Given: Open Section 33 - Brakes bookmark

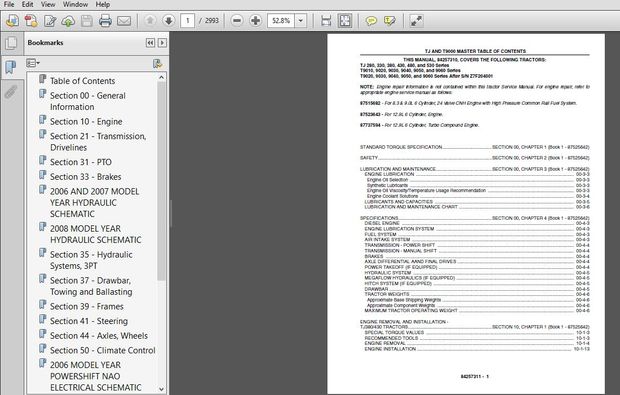Looking at the screenshot, I should 85,177.
